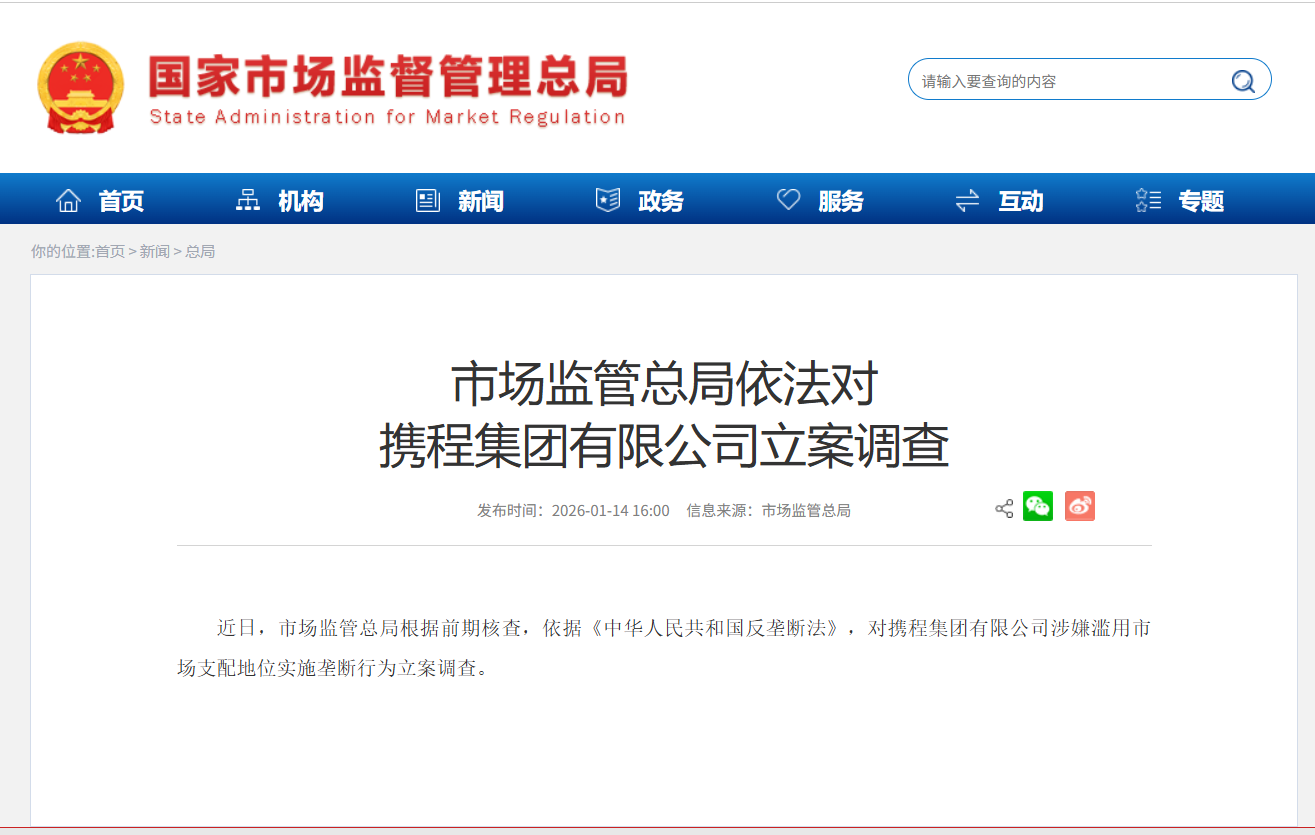Share article via green WeChat icon

click(x=1038, y=506)
